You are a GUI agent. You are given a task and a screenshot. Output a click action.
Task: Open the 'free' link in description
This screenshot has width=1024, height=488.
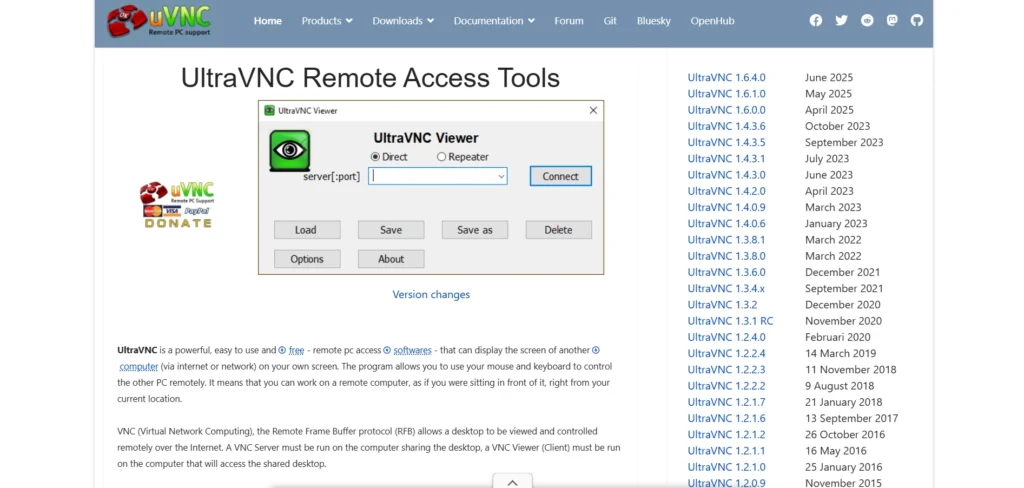(x=296, y=350)
